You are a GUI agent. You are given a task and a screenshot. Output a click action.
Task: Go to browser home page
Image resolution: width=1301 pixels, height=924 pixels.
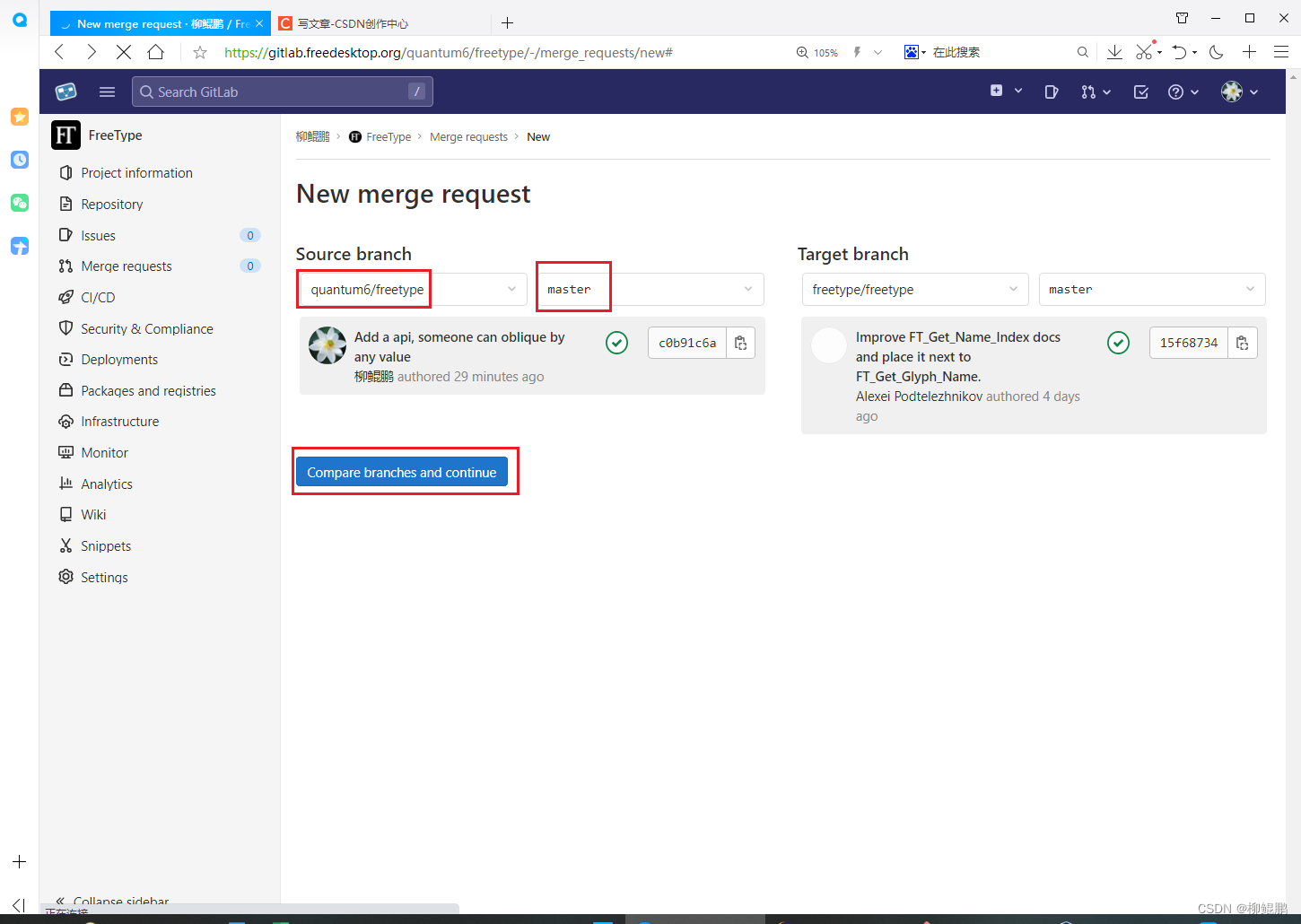point(156,52)
